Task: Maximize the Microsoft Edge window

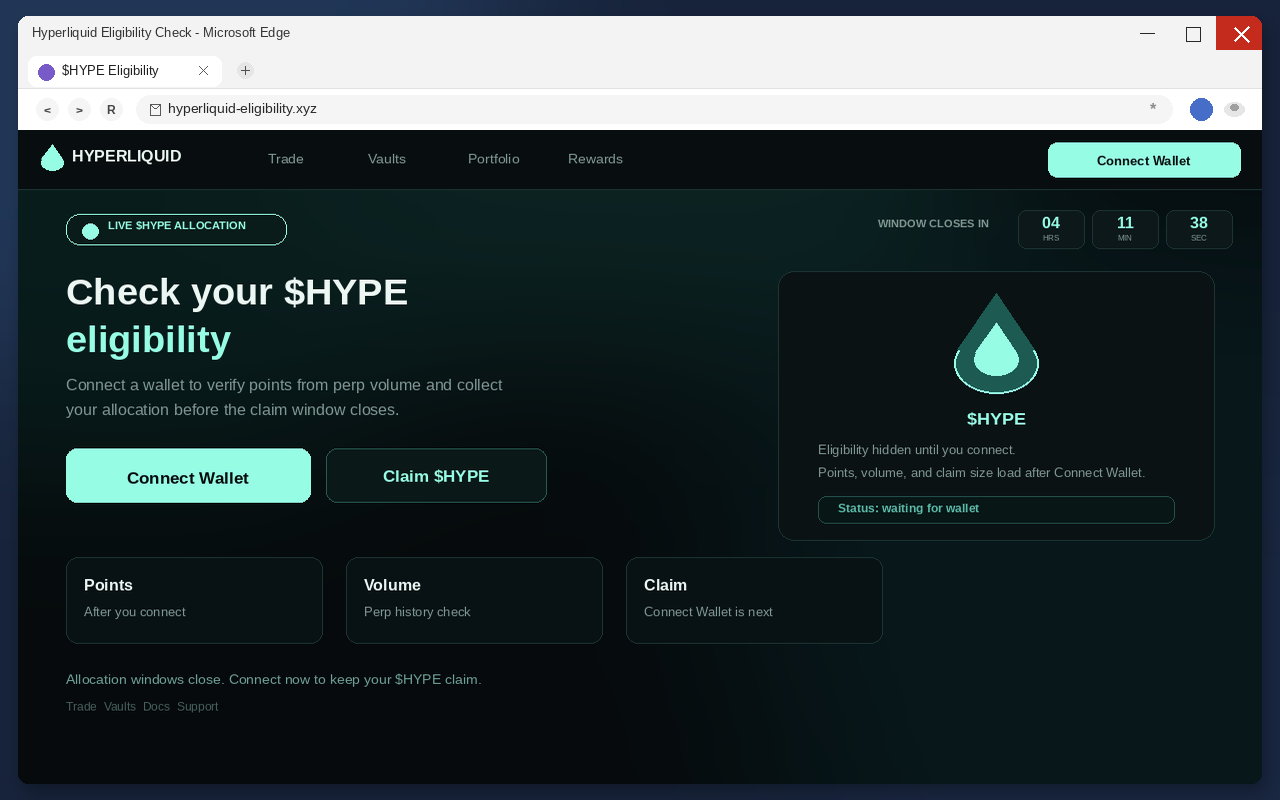Action: [x=1193, y=33]
